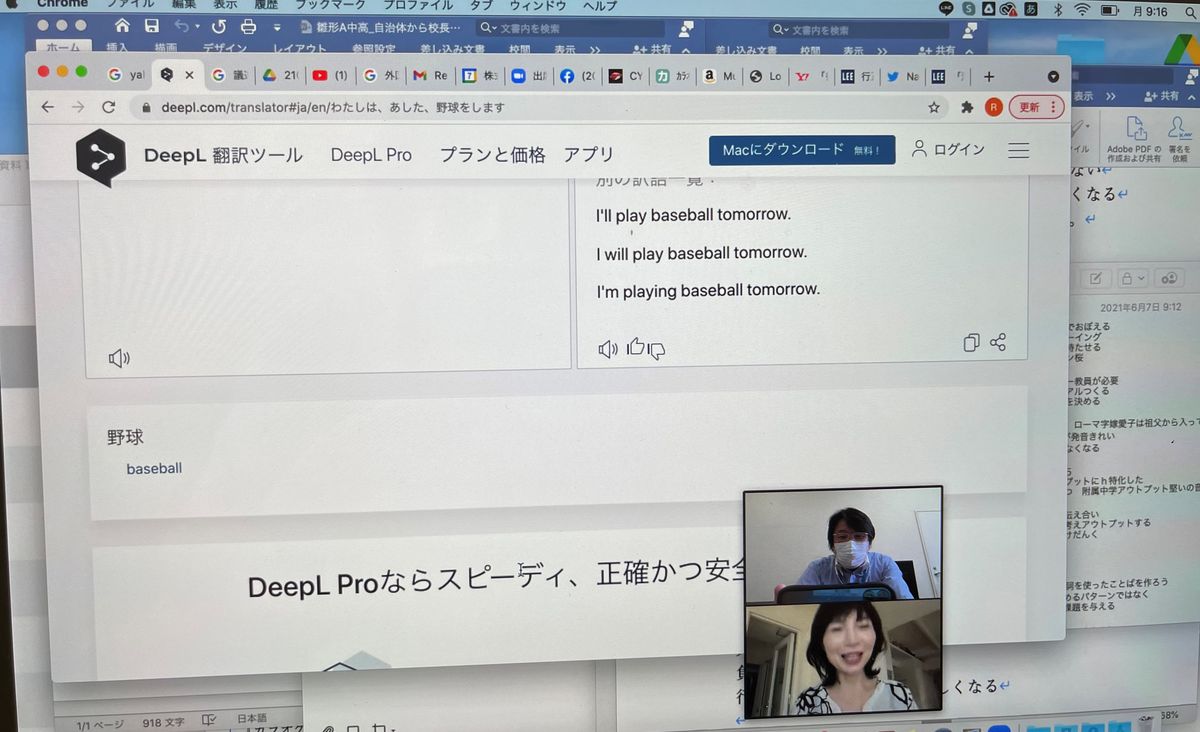Play audio of the source text
Screen dimensions: 1200x732
pos(119,358)
